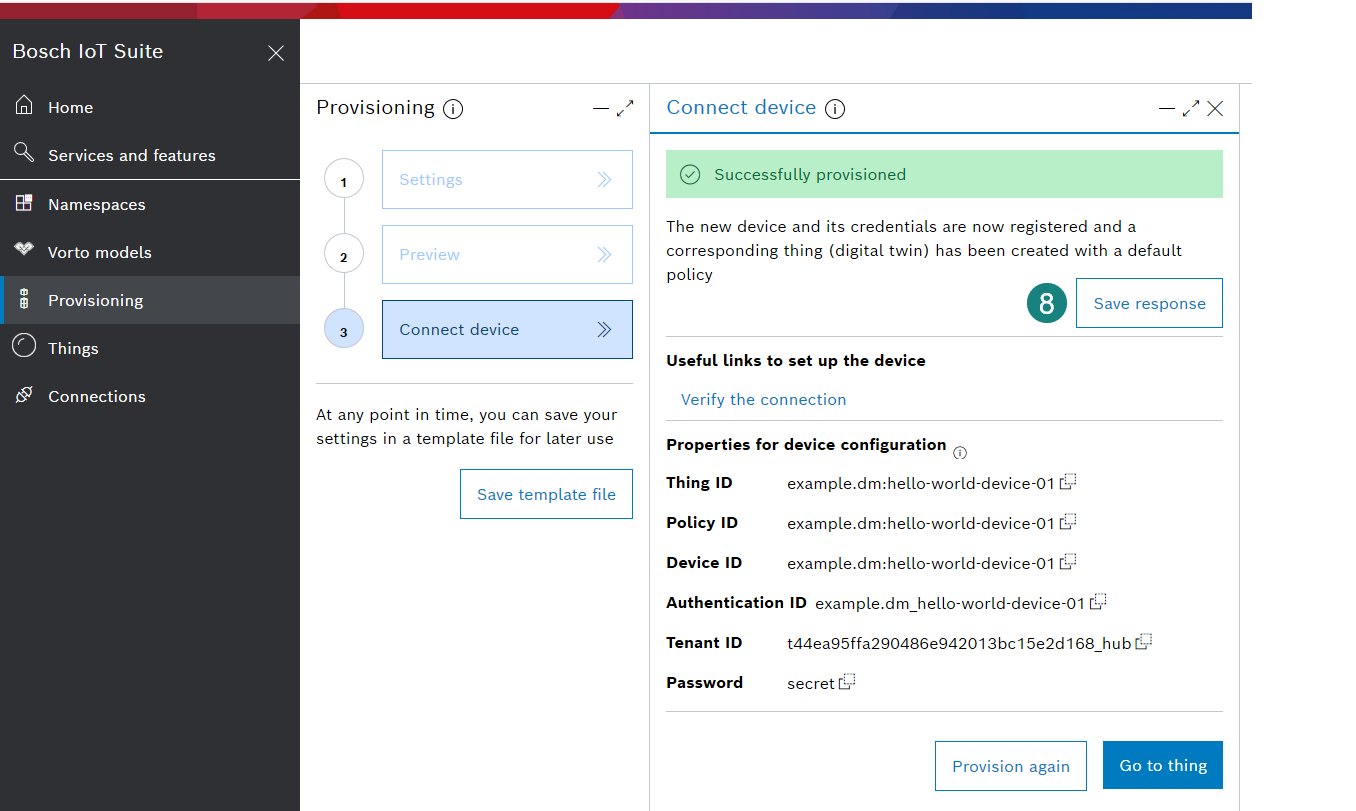
Task: Click the Authentication ID text example.dm_hello-world-device-01
Action: (950, 603)
